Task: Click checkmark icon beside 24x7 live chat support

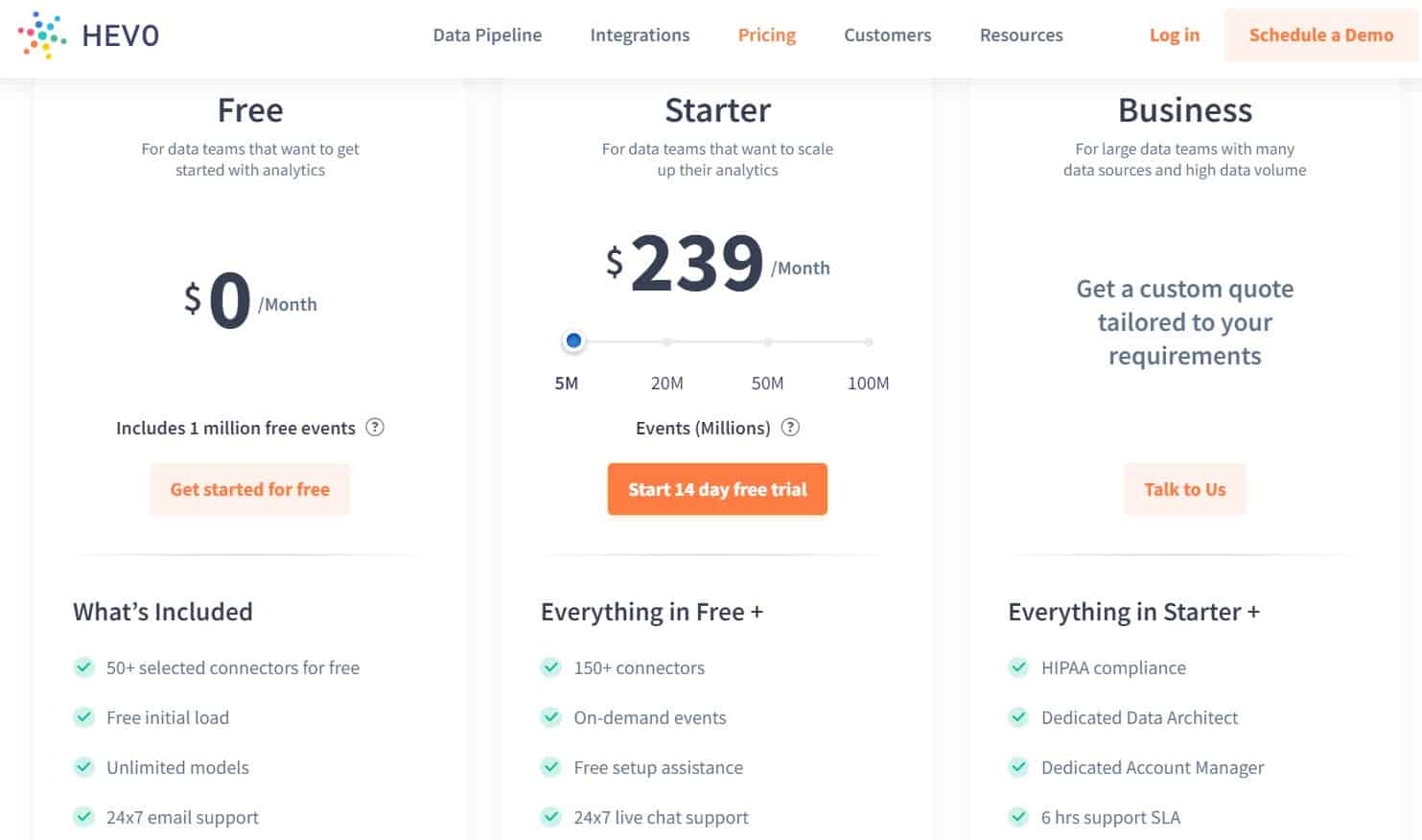Action: (x=551, y=817)
